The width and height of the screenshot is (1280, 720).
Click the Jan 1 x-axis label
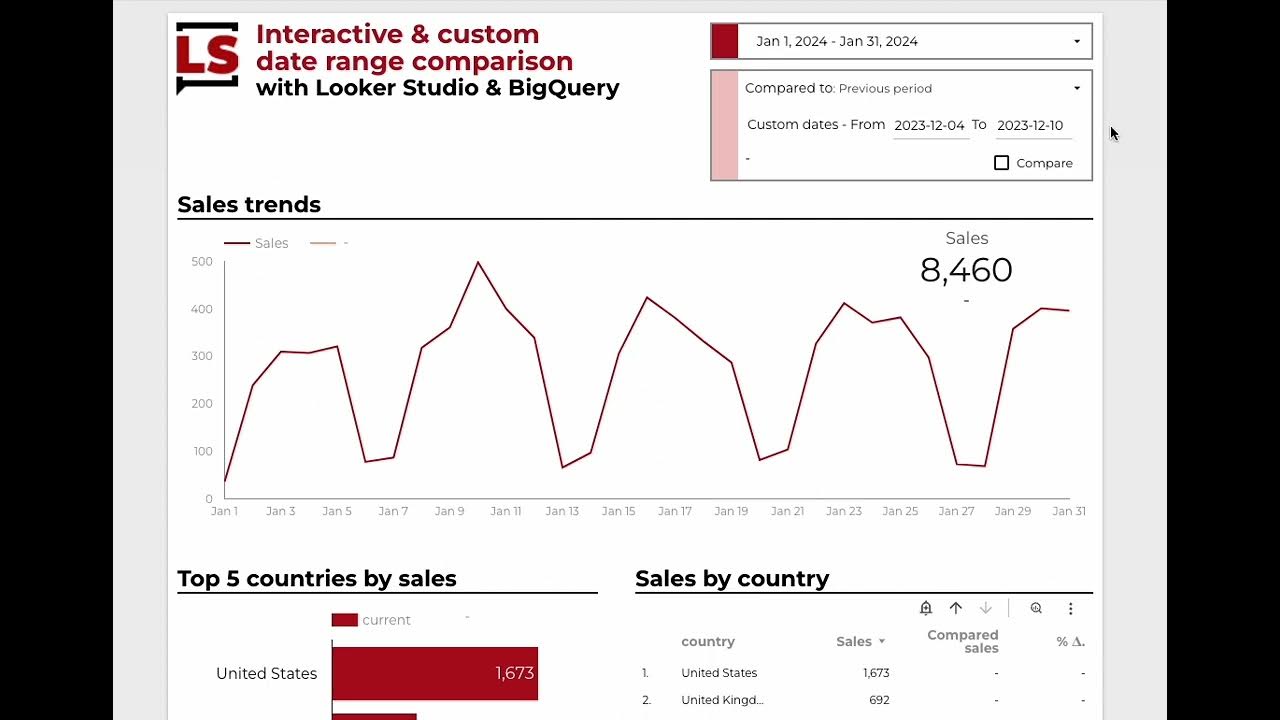coord(224,511)
